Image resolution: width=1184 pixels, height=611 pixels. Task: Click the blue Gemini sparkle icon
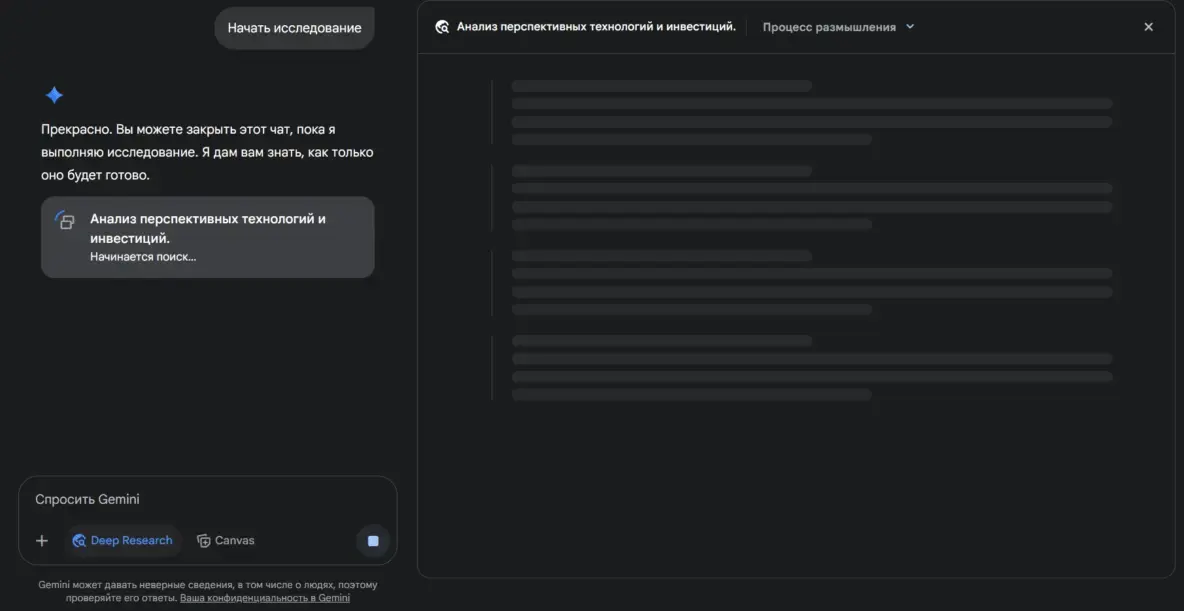tap(54, 95)
